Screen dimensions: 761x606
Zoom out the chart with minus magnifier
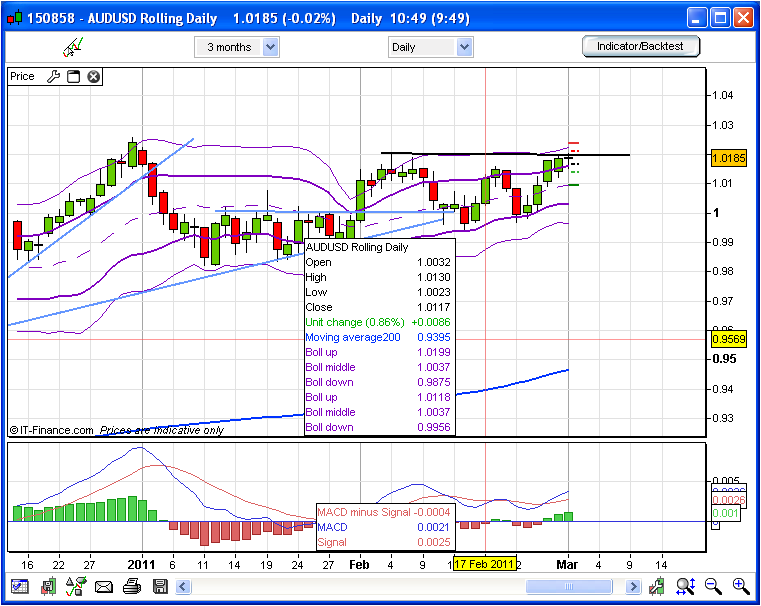tap(713, 587)
